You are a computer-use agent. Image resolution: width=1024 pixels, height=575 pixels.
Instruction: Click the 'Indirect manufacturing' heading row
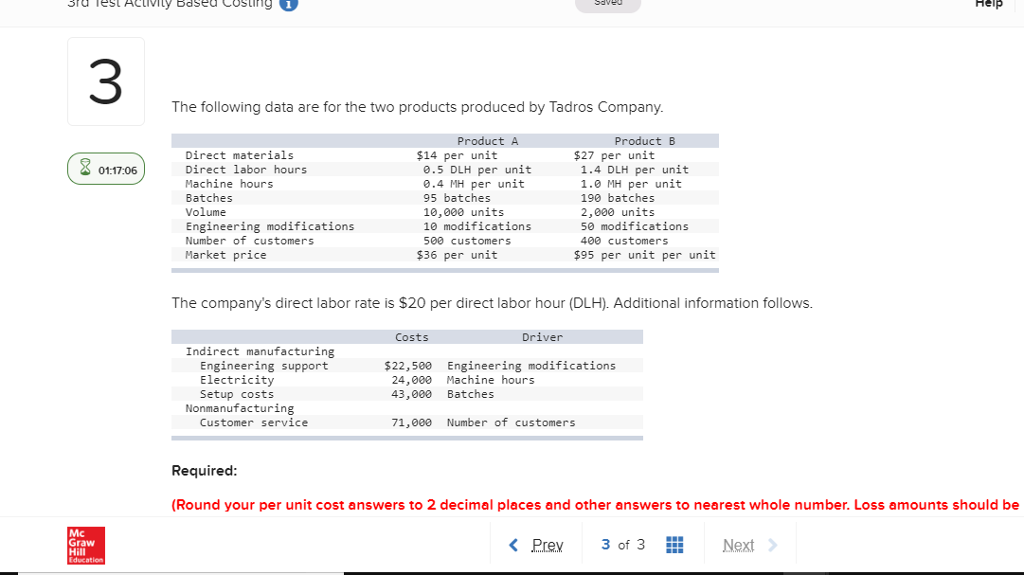[x=260, y=352]
